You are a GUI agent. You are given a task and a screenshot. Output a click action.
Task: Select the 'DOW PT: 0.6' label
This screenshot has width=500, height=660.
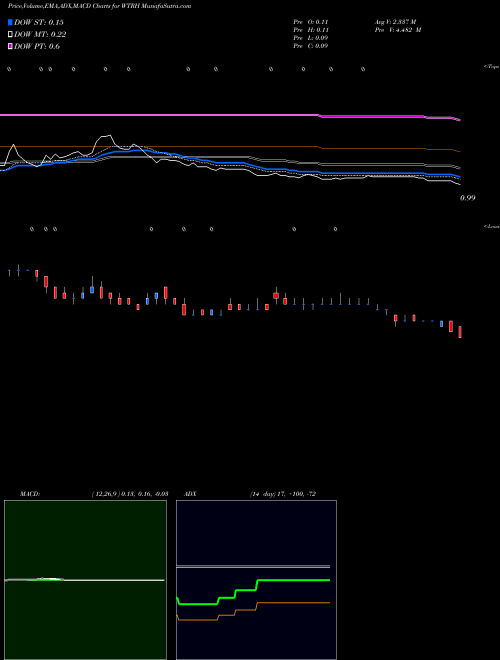[37, 46]
